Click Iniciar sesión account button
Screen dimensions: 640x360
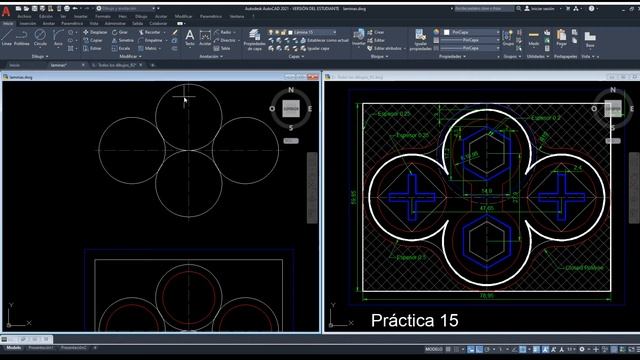click(540, 9)
